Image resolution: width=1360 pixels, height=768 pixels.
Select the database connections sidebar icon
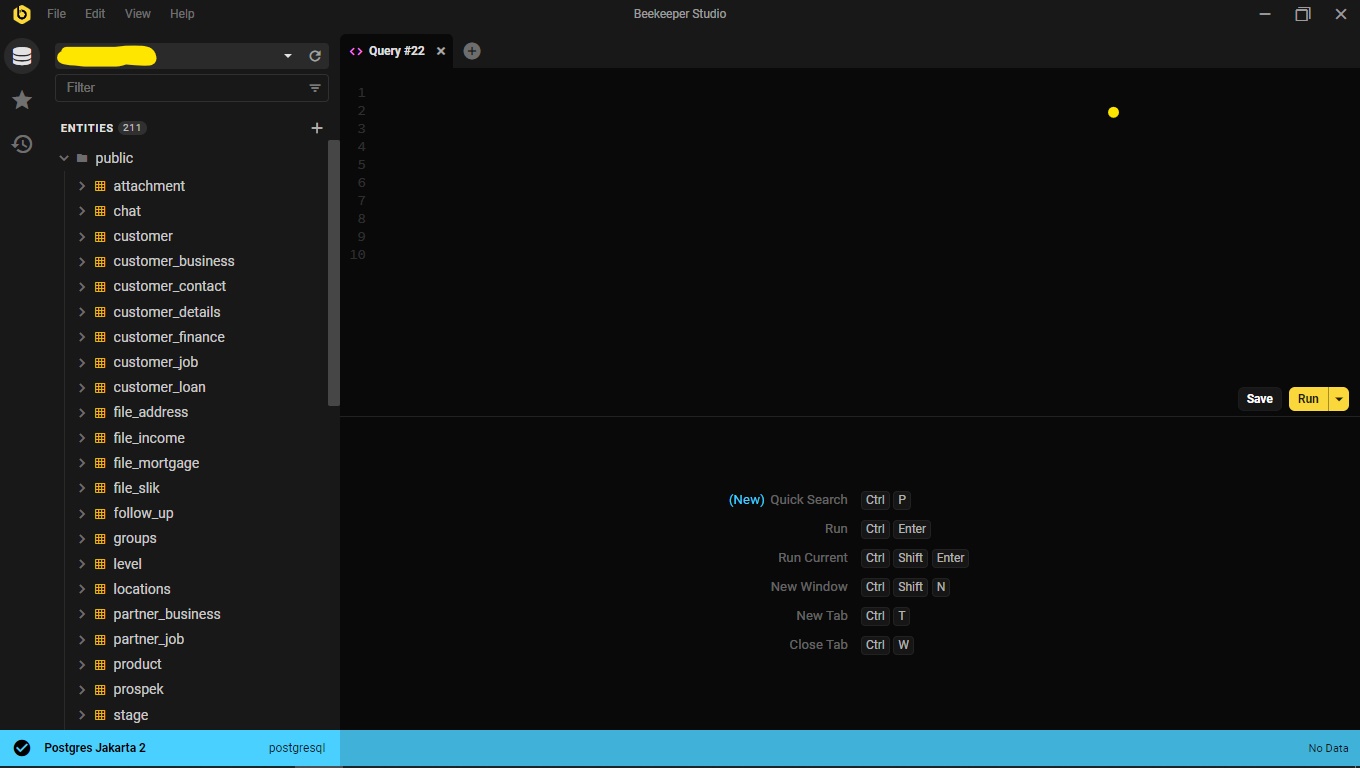coord(22,56)
